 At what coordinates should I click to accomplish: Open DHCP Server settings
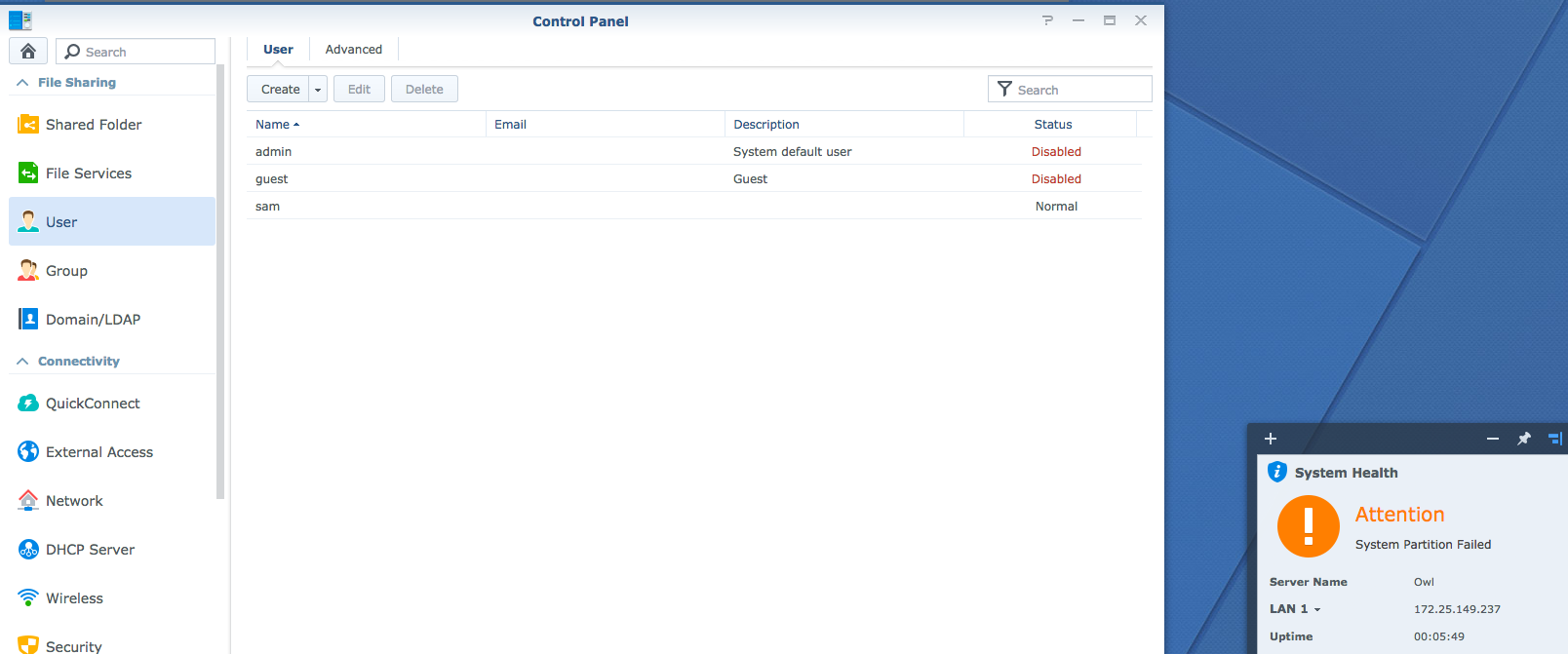tap(90, 550)
